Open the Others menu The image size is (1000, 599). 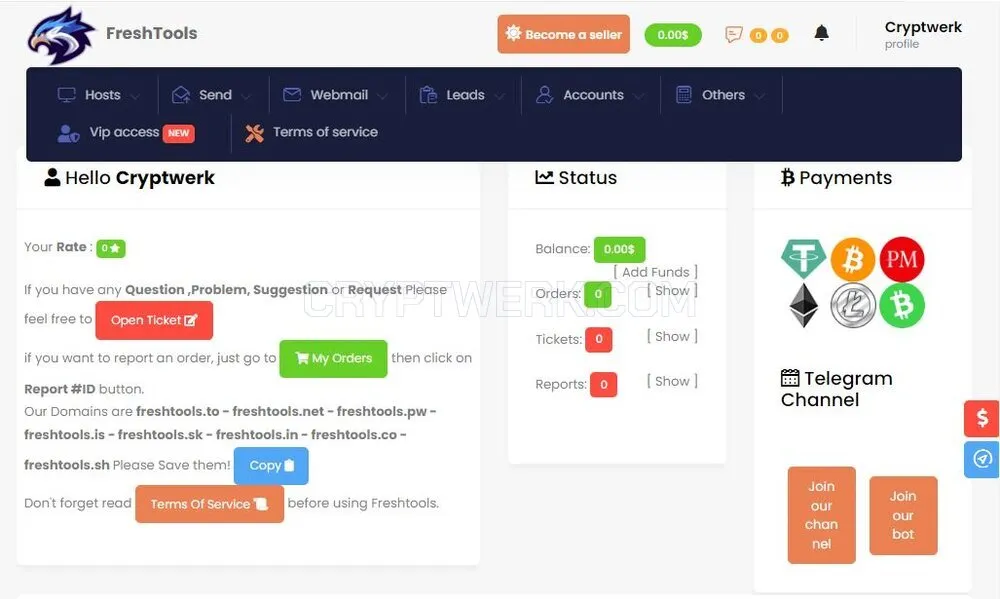723,95
